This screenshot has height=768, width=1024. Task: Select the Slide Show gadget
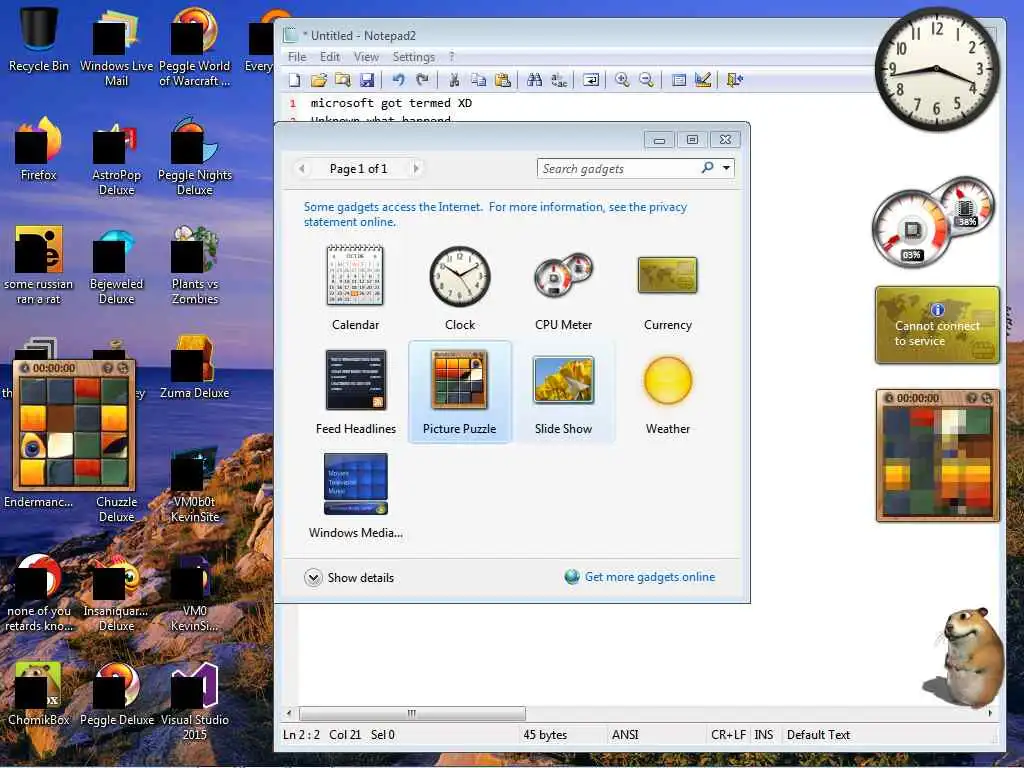[x=564, y=392]
